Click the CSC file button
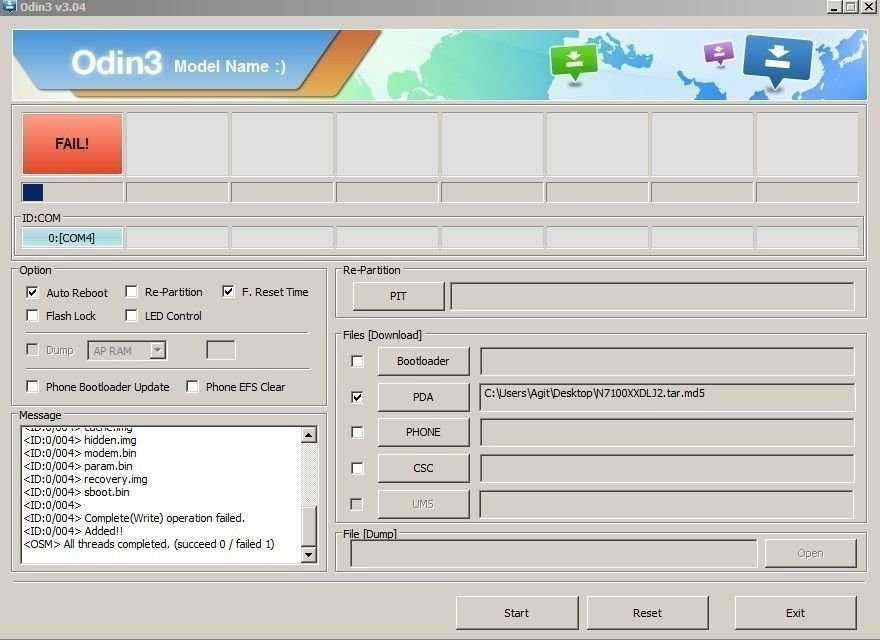 423,468
